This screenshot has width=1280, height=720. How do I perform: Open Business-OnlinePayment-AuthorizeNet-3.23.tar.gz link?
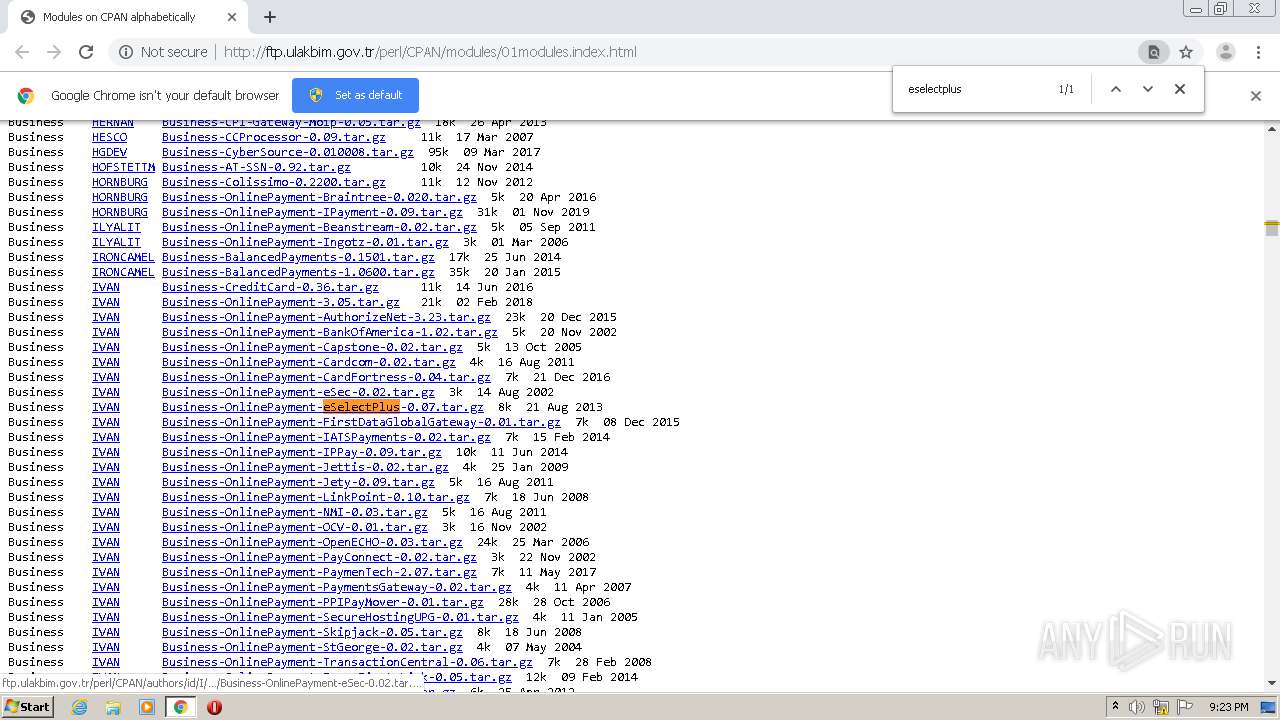click(x=326, y=317)
